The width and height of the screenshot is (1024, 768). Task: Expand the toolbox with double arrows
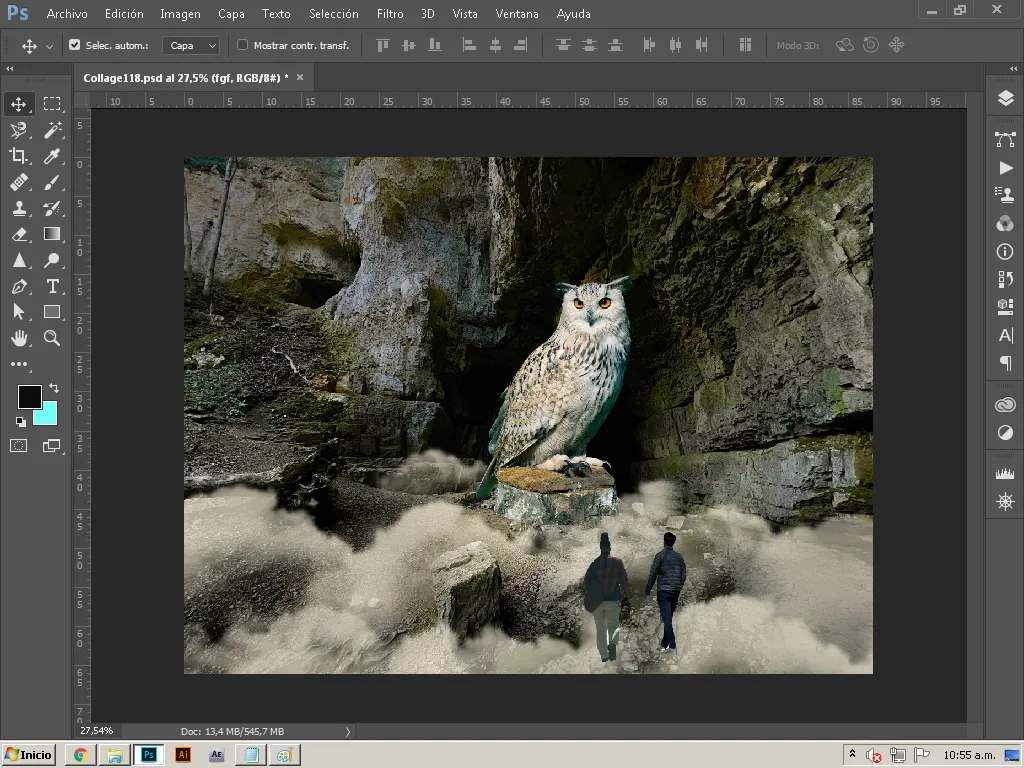pyautogui.click(x=10, y=68)
